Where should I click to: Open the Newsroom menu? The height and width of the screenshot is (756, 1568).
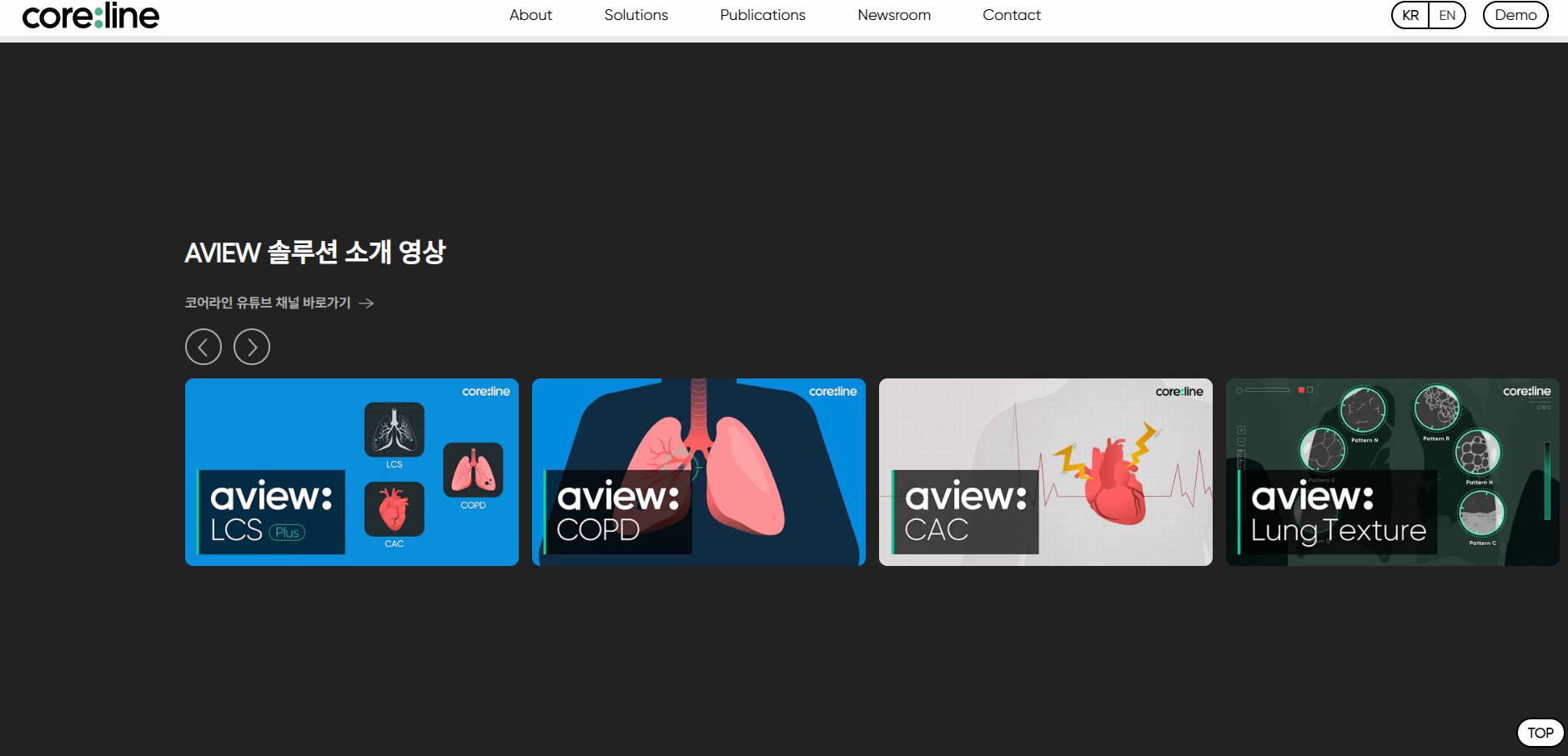pyautogui.click(x=894, y=15)
